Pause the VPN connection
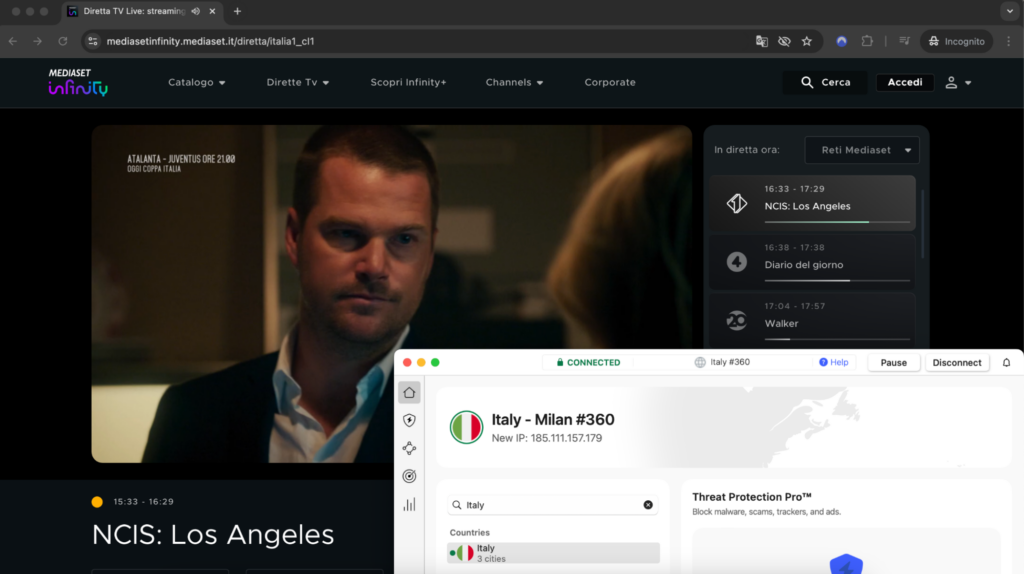 (893, 362)
